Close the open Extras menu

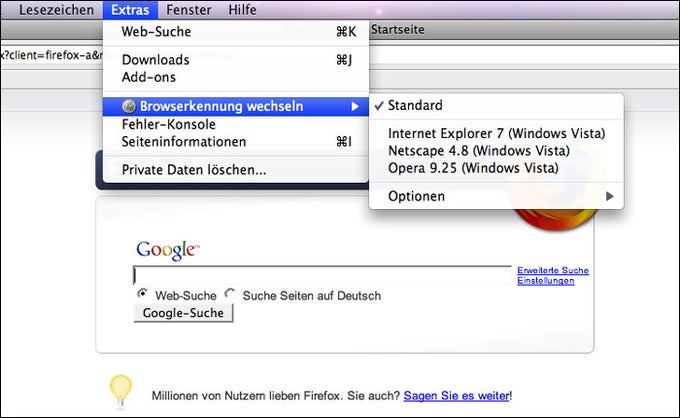130,10
